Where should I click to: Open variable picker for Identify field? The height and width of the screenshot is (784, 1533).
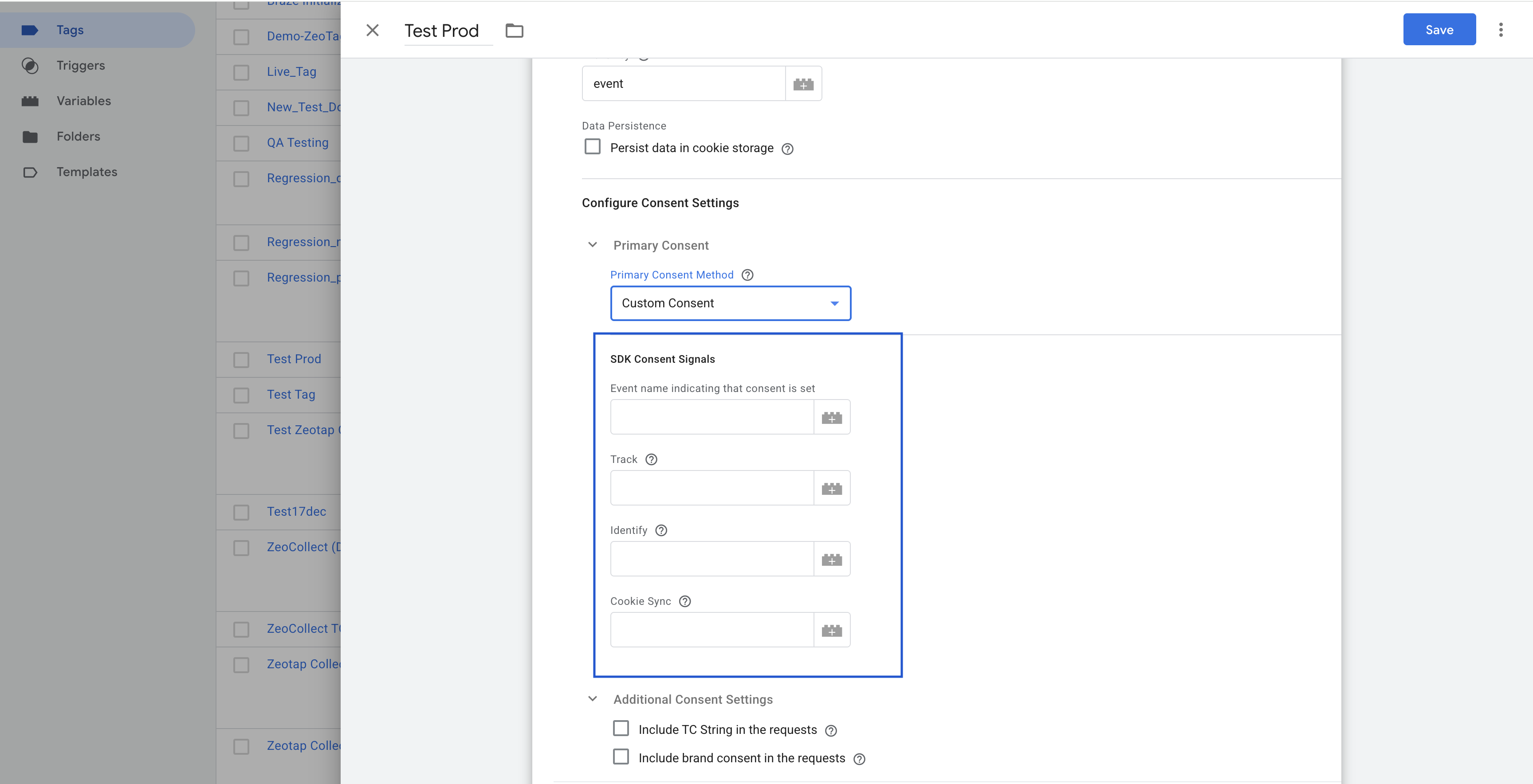click(x=831, y=559)
